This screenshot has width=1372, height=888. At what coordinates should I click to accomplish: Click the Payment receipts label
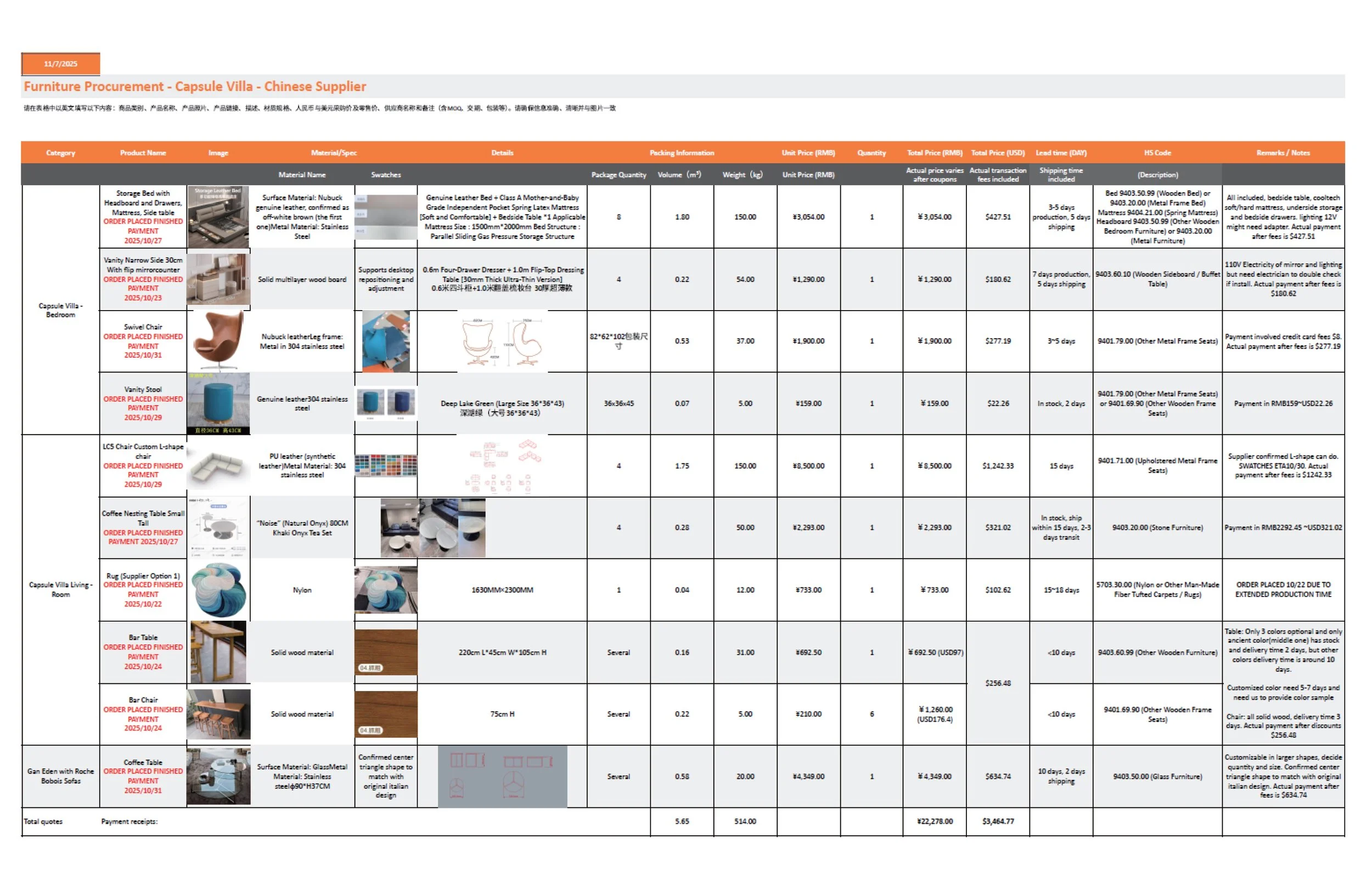coord(129,821)
